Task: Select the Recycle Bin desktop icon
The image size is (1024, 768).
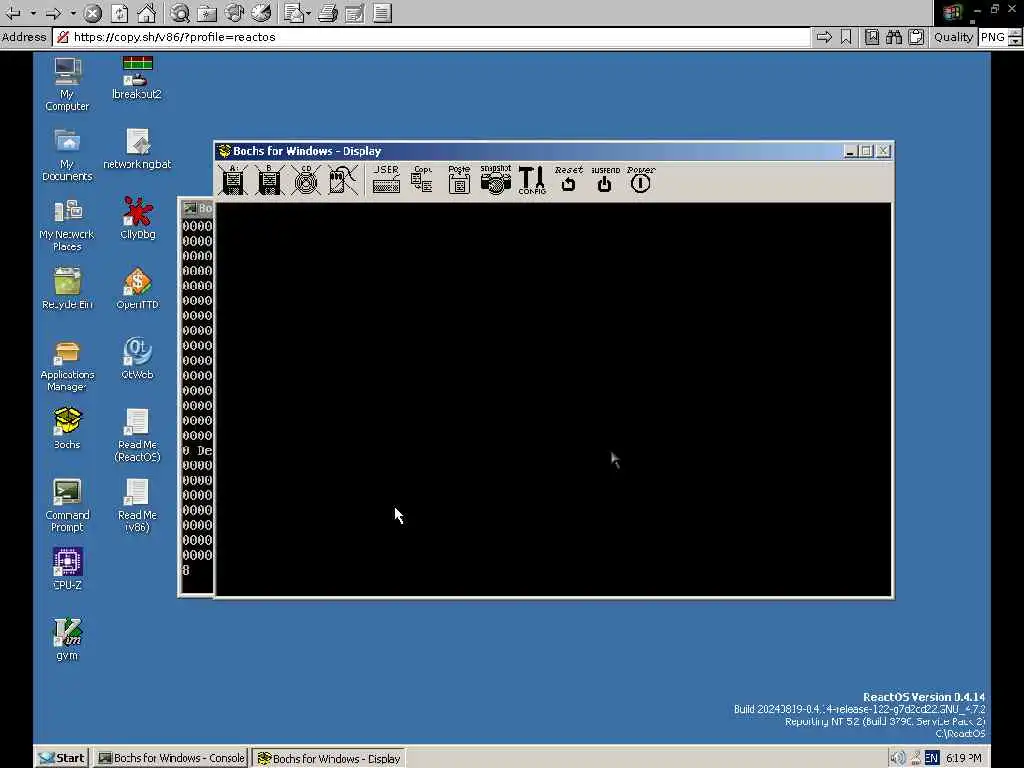Action: coord(67,288)
